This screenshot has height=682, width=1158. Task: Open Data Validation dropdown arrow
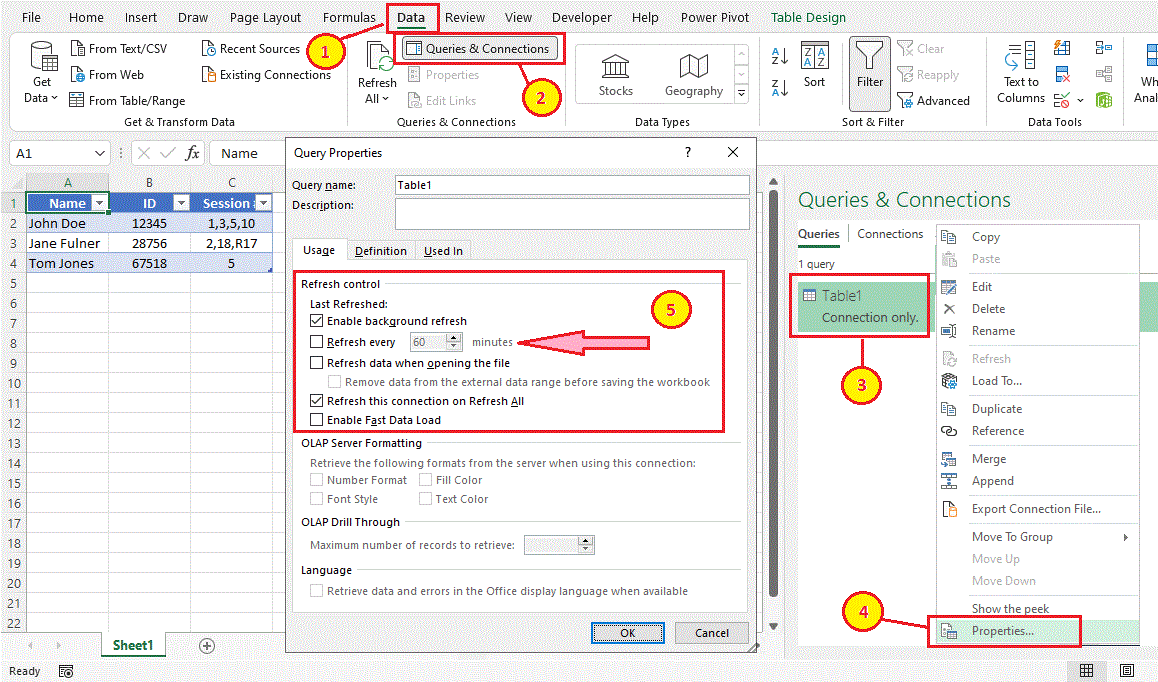pyautogui.click(x=1080, y=100)
